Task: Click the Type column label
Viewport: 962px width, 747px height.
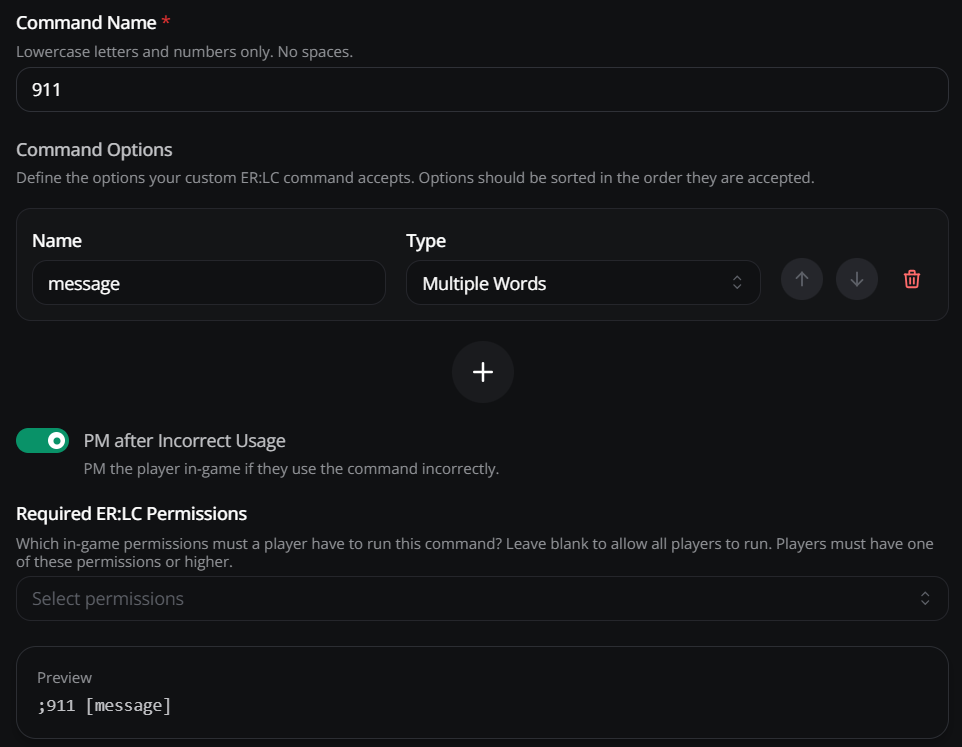Action: [426, 240]
